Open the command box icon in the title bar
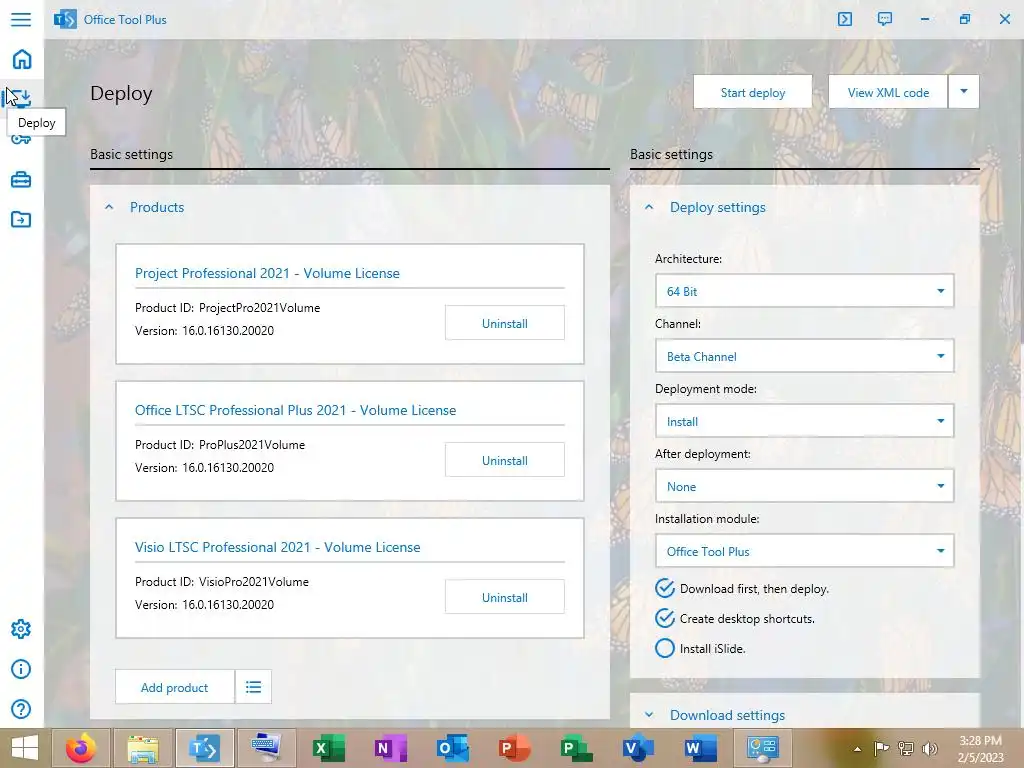1024x768 pixels. pos(844,19)
